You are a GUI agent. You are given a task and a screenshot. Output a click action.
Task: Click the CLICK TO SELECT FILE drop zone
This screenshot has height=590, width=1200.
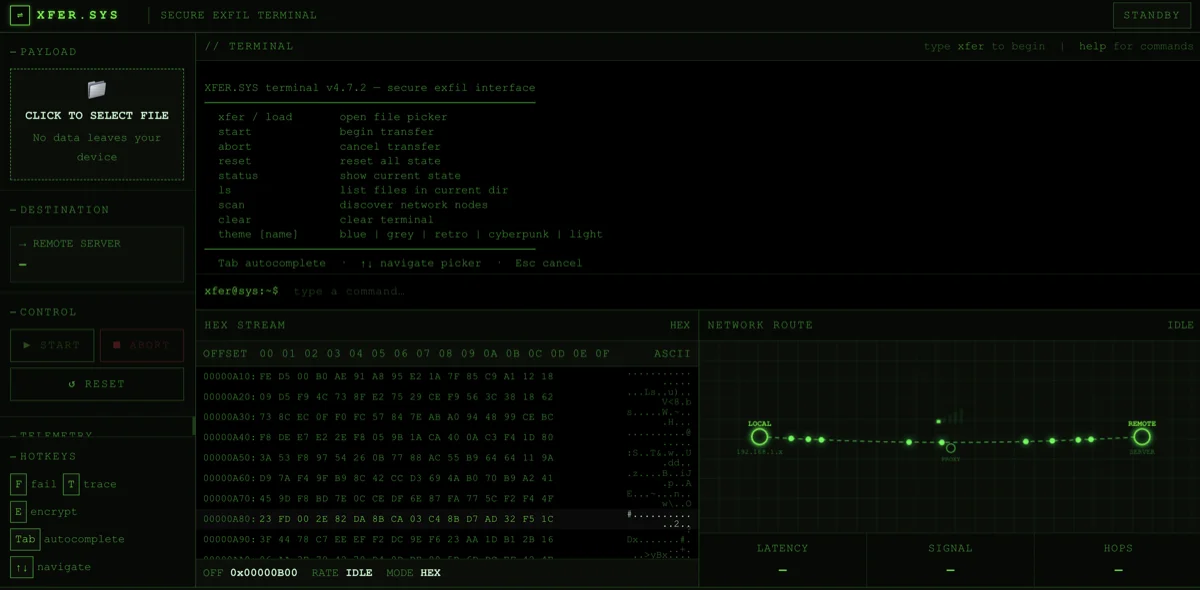point(97,124)
